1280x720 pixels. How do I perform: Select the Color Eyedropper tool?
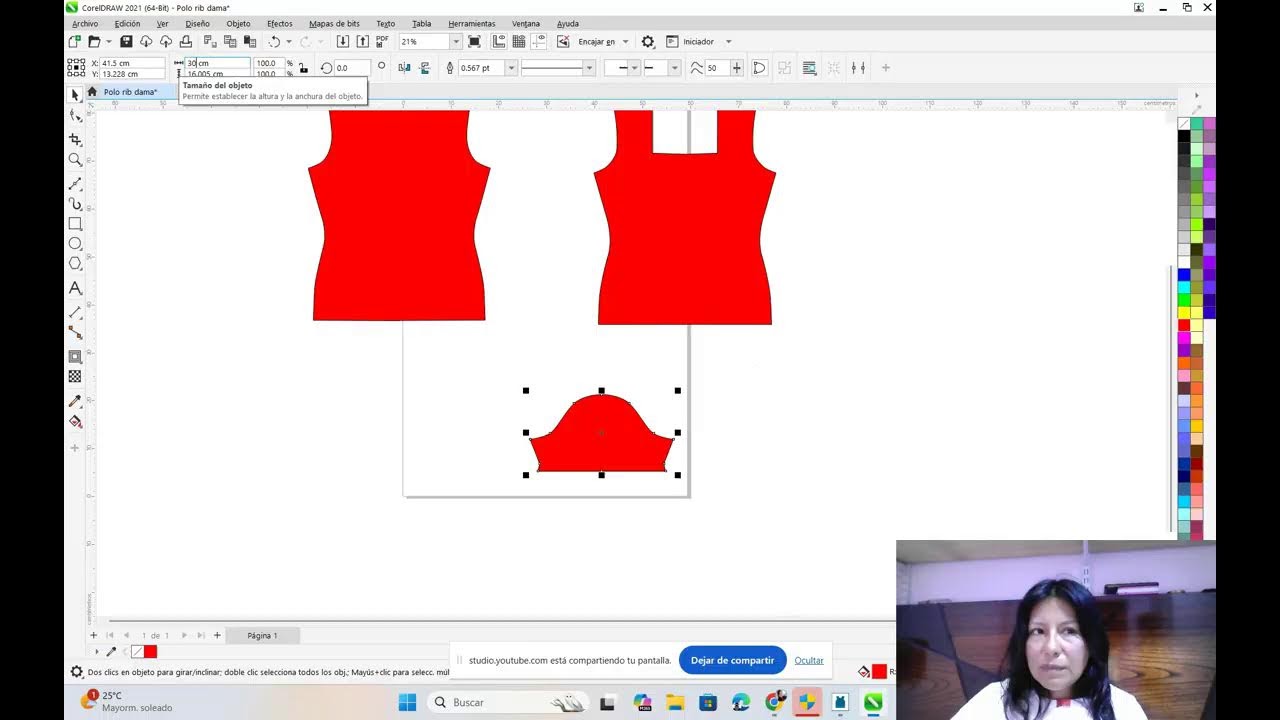coord(75,401)
